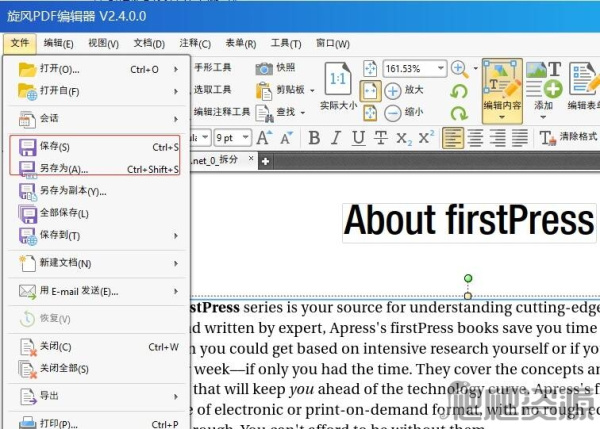
Task: Open the 剪贴板 dropdown arrow
Action: [x=312, y=91]
